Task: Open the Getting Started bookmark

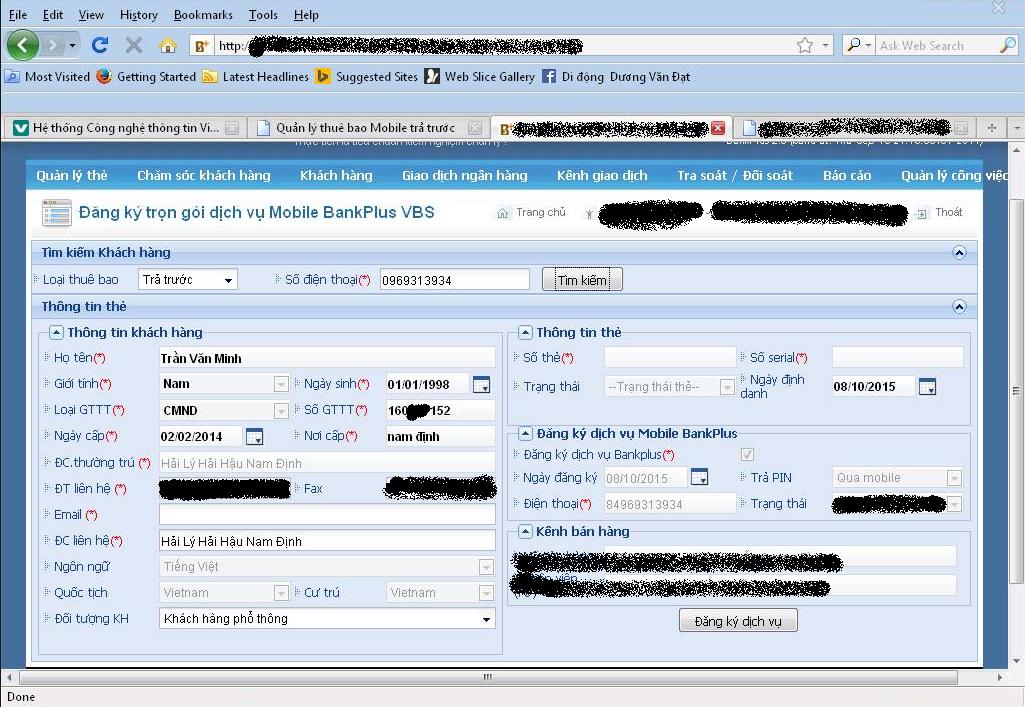Action: pos(146,76)
